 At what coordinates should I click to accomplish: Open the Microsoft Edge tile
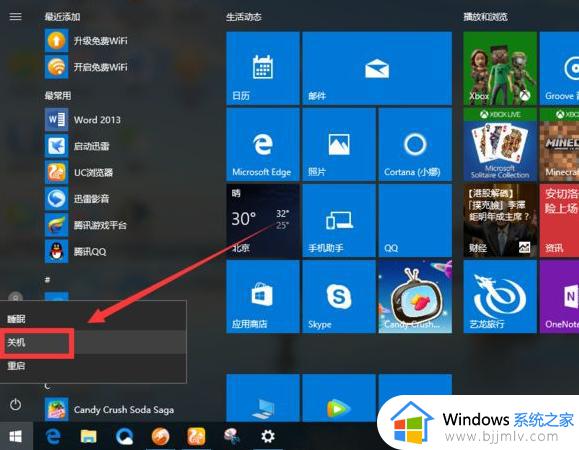pyautogui.click(x=263, y=144)
